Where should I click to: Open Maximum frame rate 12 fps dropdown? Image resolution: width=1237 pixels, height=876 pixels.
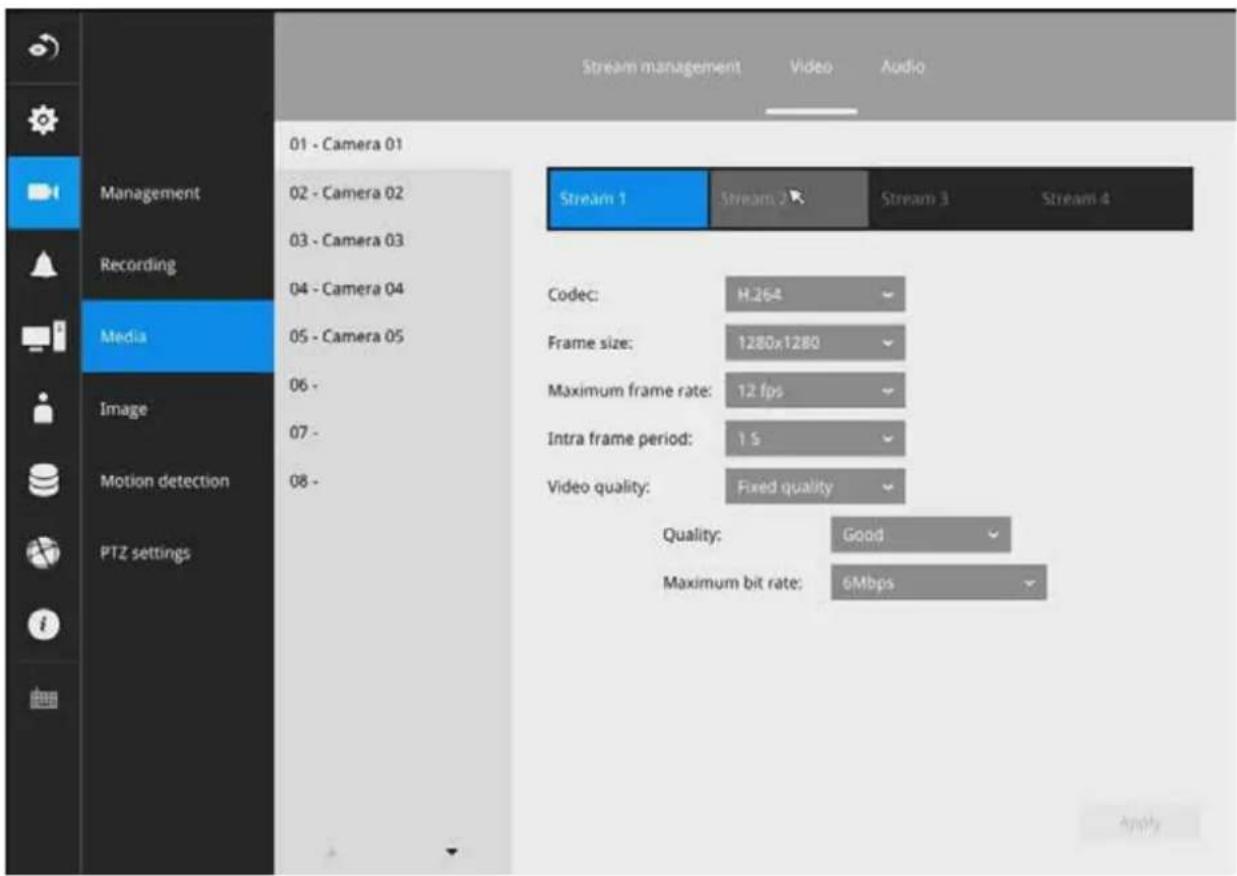tap(815, 391)
